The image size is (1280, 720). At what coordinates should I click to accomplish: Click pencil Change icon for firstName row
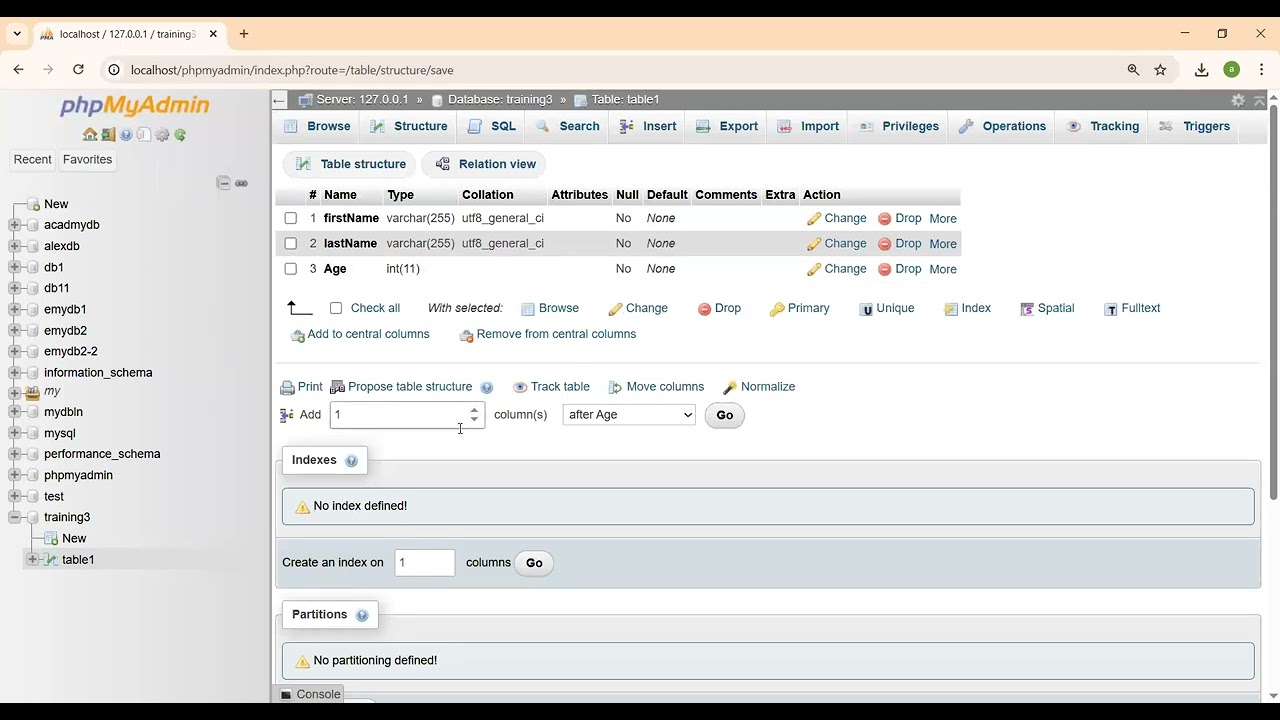[814, 218]
